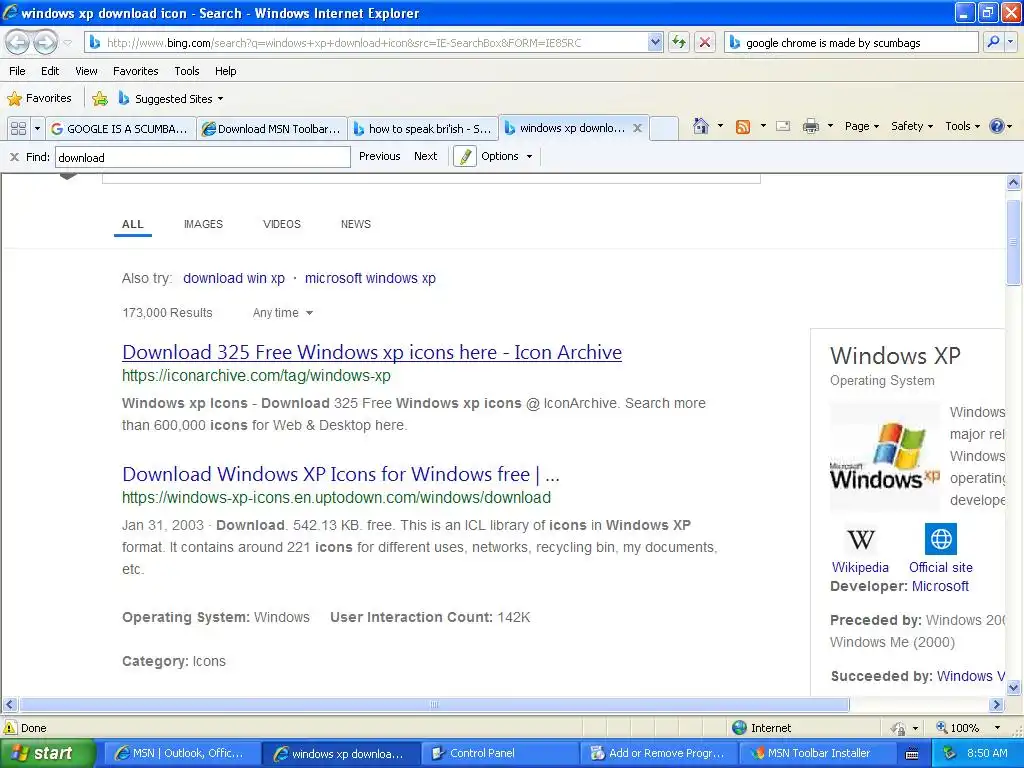Open RSS feeds icon
Viewport: 1024px width, 768px height.
(x=743, y=127)
